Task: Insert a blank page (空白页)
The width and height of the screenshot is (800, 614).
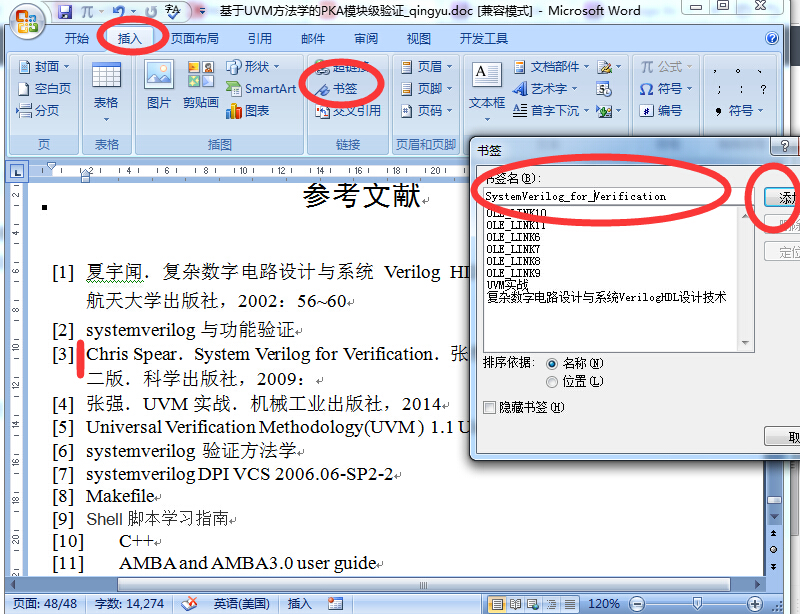Action: click(x=44, y=88)
